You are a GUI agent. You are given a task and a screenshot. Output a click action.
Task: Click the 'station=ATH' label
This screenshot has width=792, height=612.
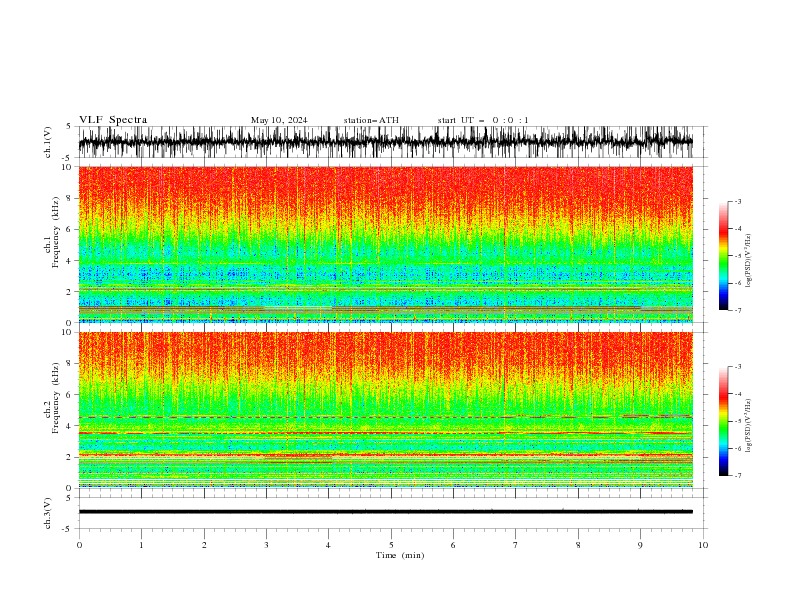point(371,120)
